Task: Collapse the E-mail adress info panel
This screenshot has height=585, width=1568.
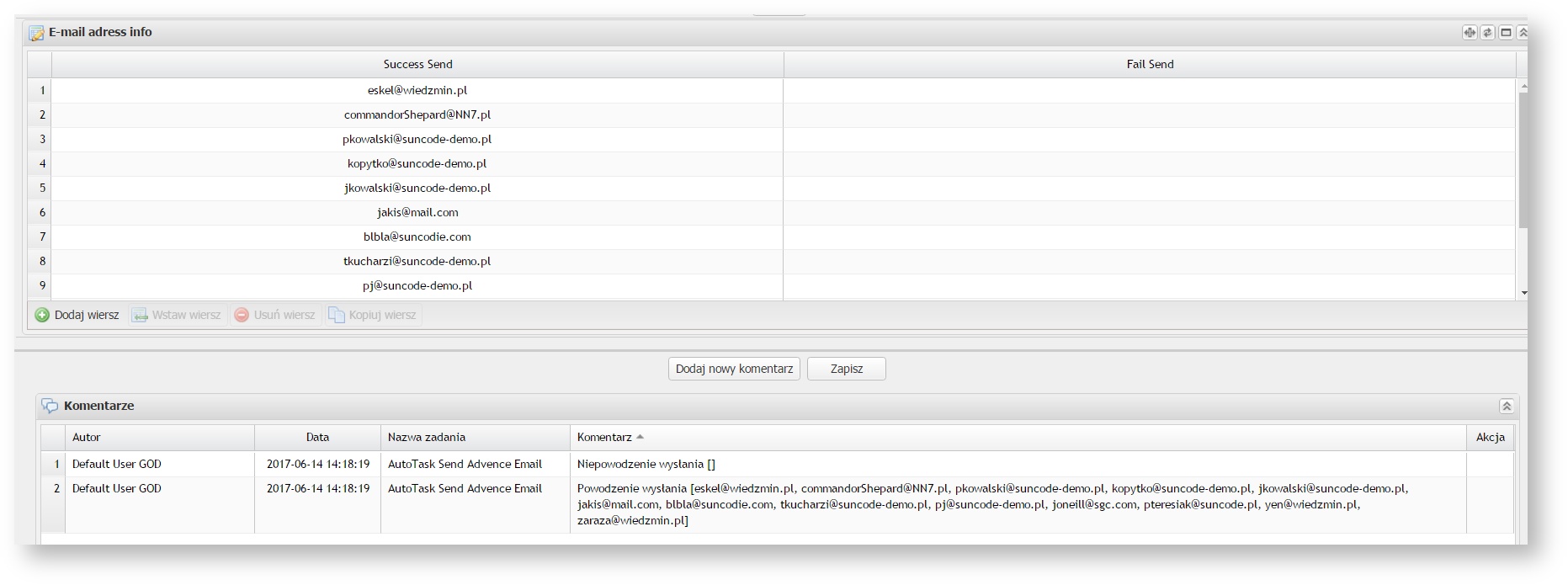Action: click(x=1523, y=32)
